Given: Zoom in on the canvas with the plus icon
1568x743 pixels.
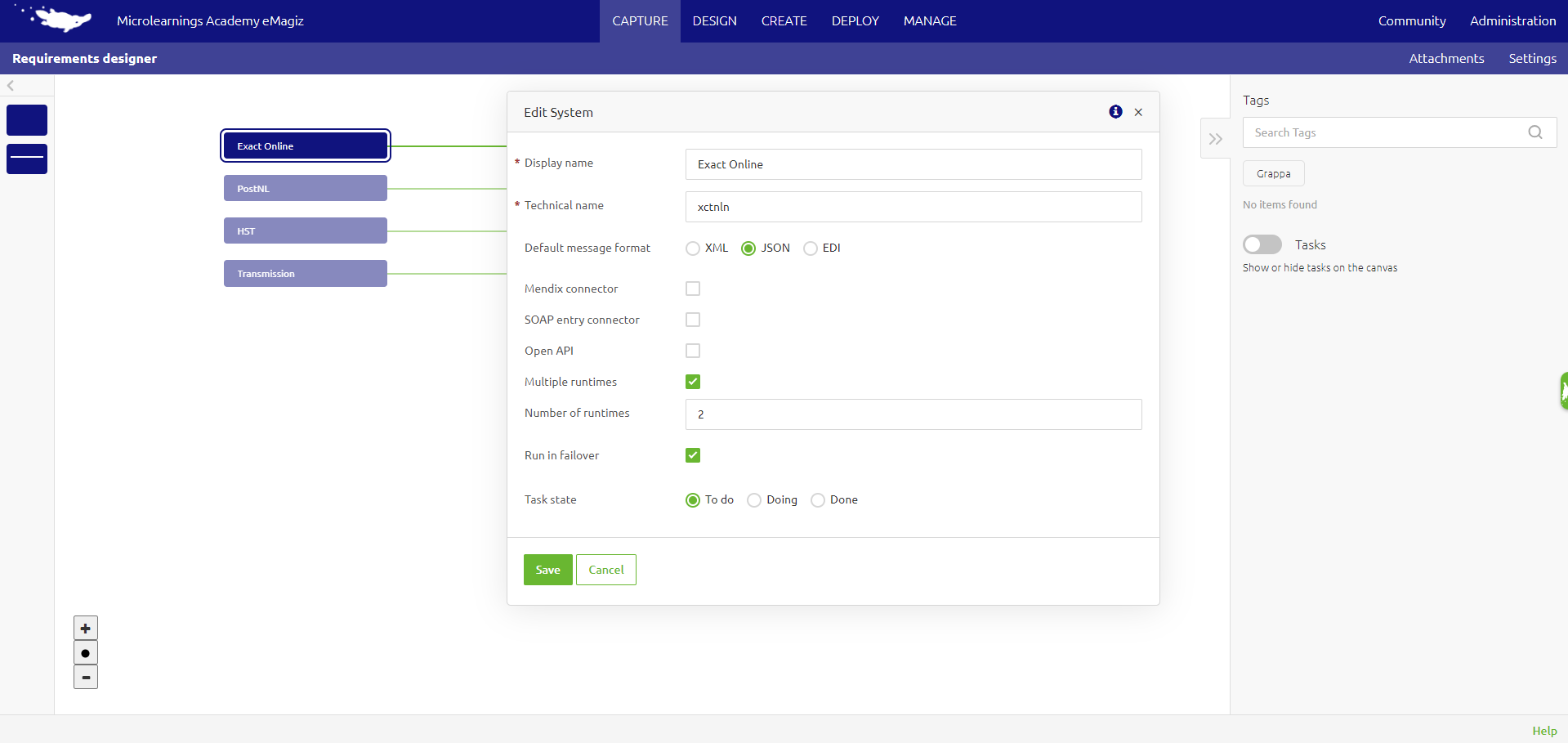Looking at the screenshot, I should pyautogui.click(x=85, y=628).
